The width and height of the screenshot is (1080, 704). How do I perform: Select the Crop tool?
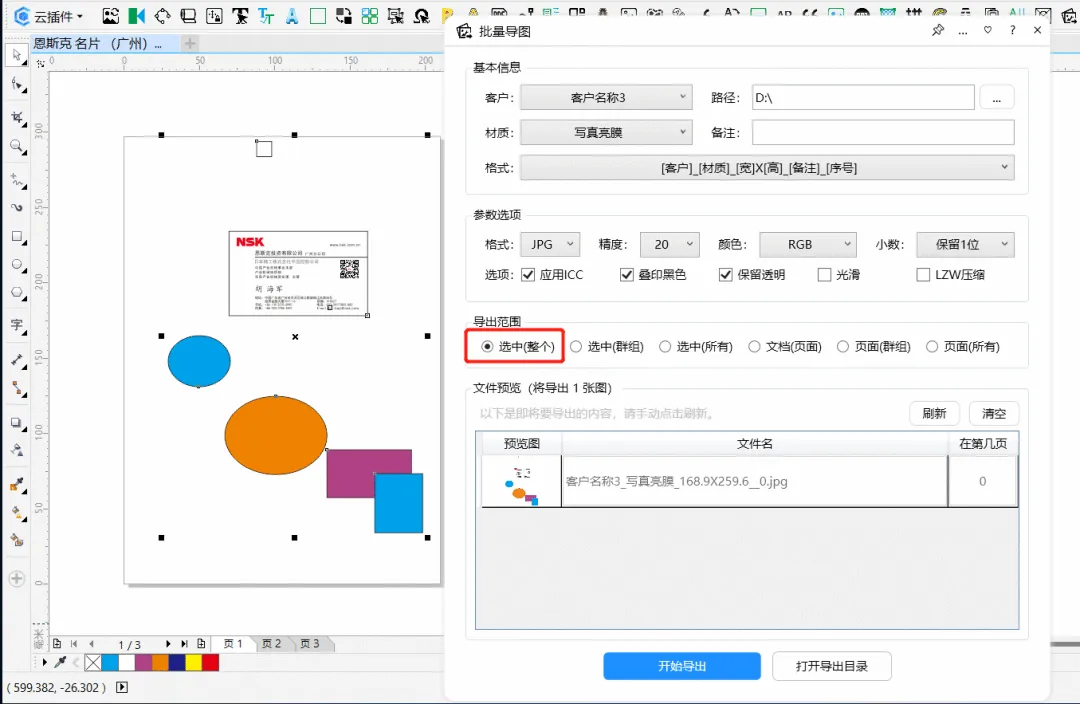17,118
